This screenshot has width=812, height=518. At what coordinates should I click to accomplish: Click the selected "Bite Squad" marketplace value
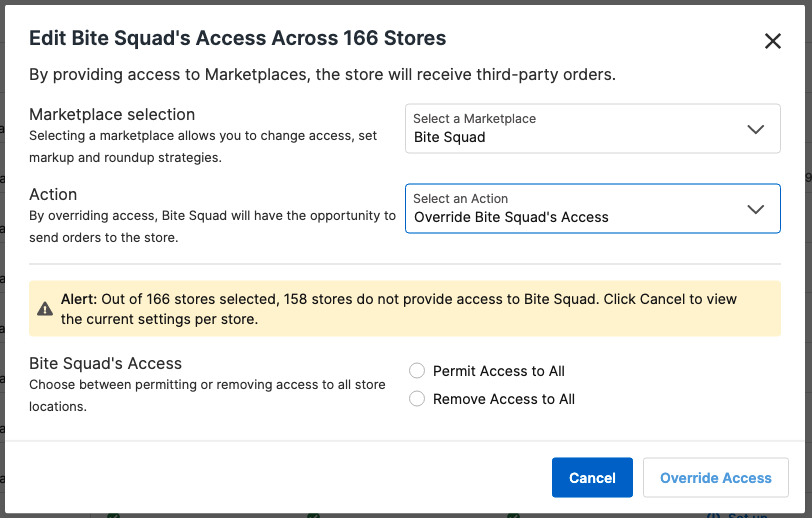pos(449,138)
